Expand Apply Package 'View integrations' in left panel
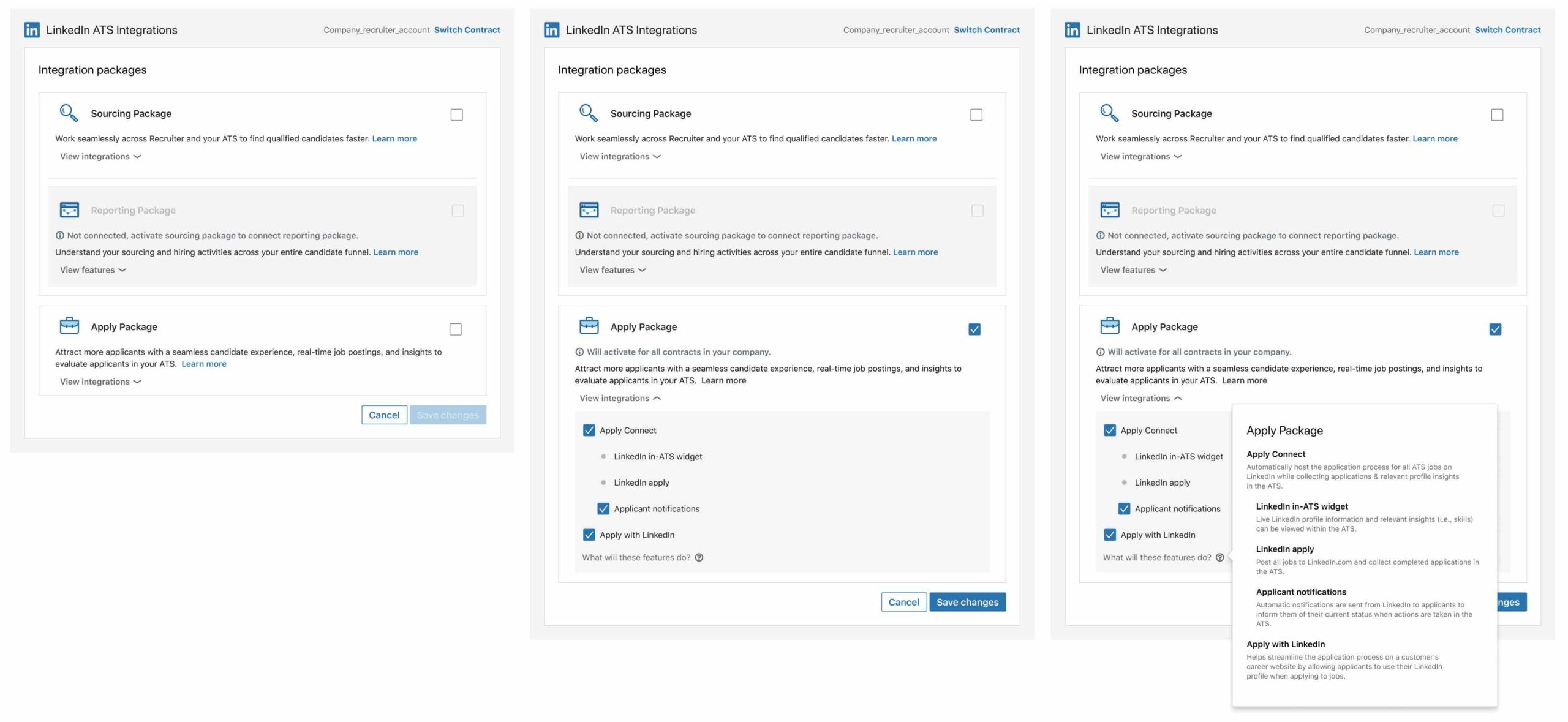This screenshot has height=722, width=1568. tap(100, 382)
